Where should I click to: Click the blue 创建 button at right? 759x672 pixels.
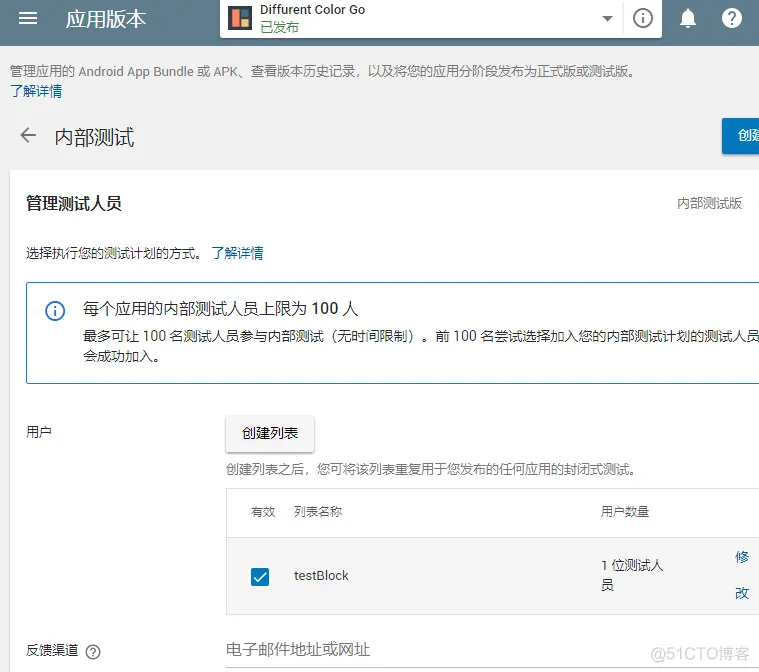(741, 136)
